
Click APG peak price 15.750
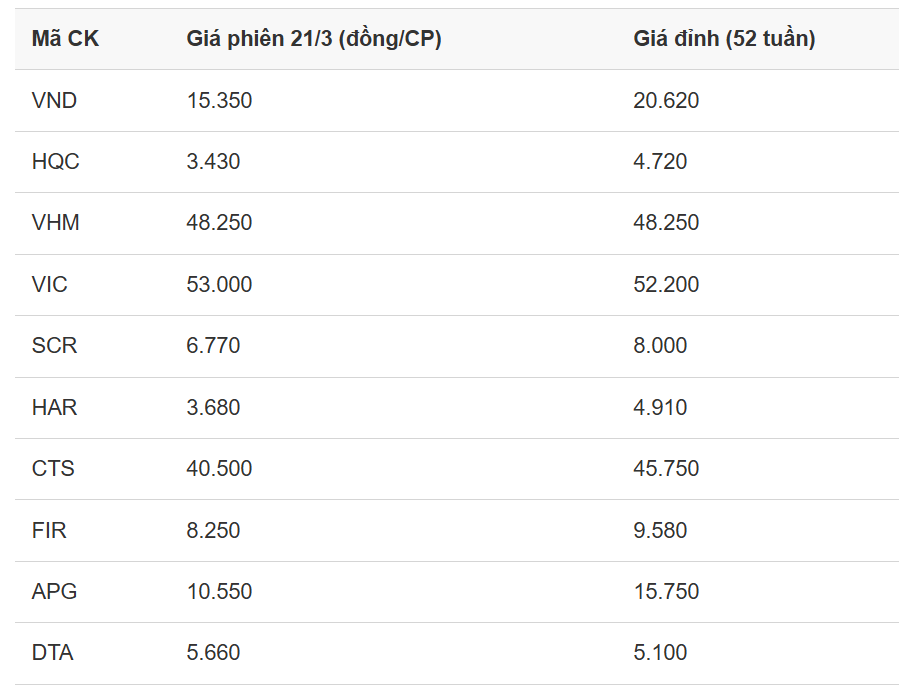click(666, 591)
